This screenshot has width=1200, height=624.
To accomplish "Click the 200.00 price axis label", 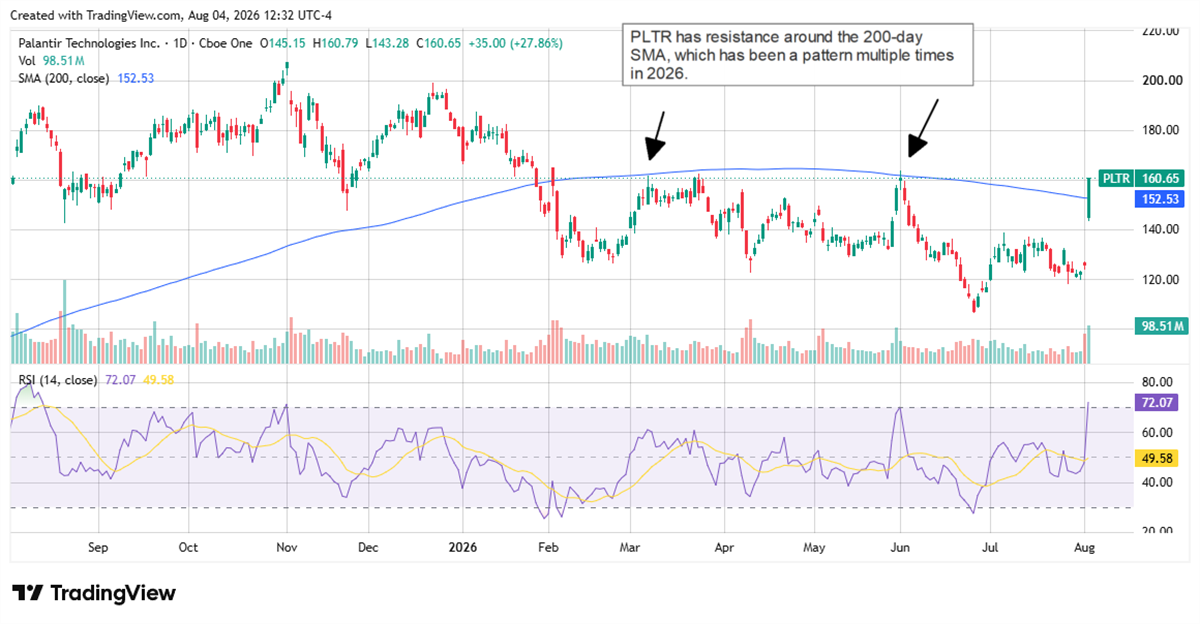I will pyautogui.click(x=1162, y=81).
